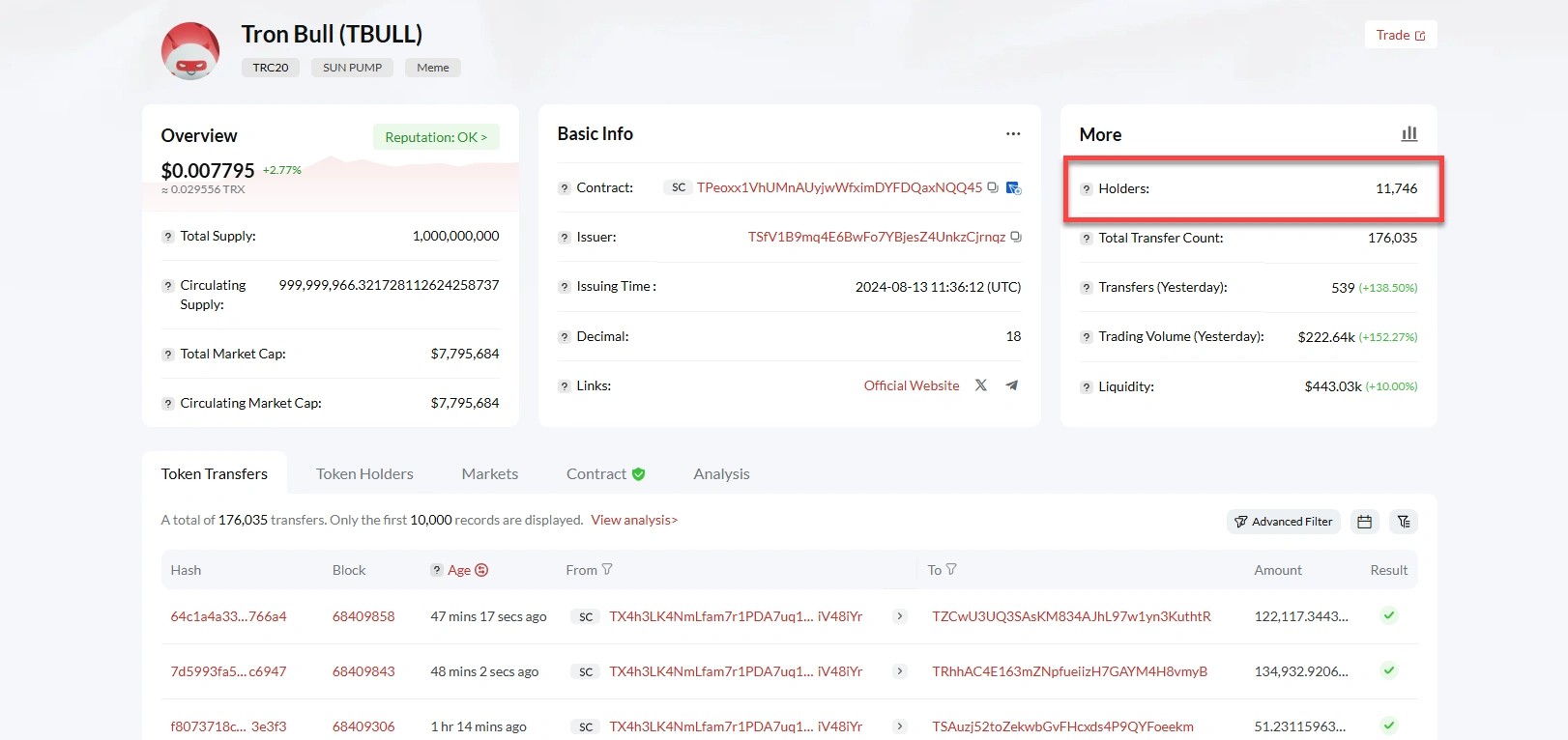Open transaction hash 64c1a4a33...766a4
The image size is (1568, 740).
pos(228,616)
